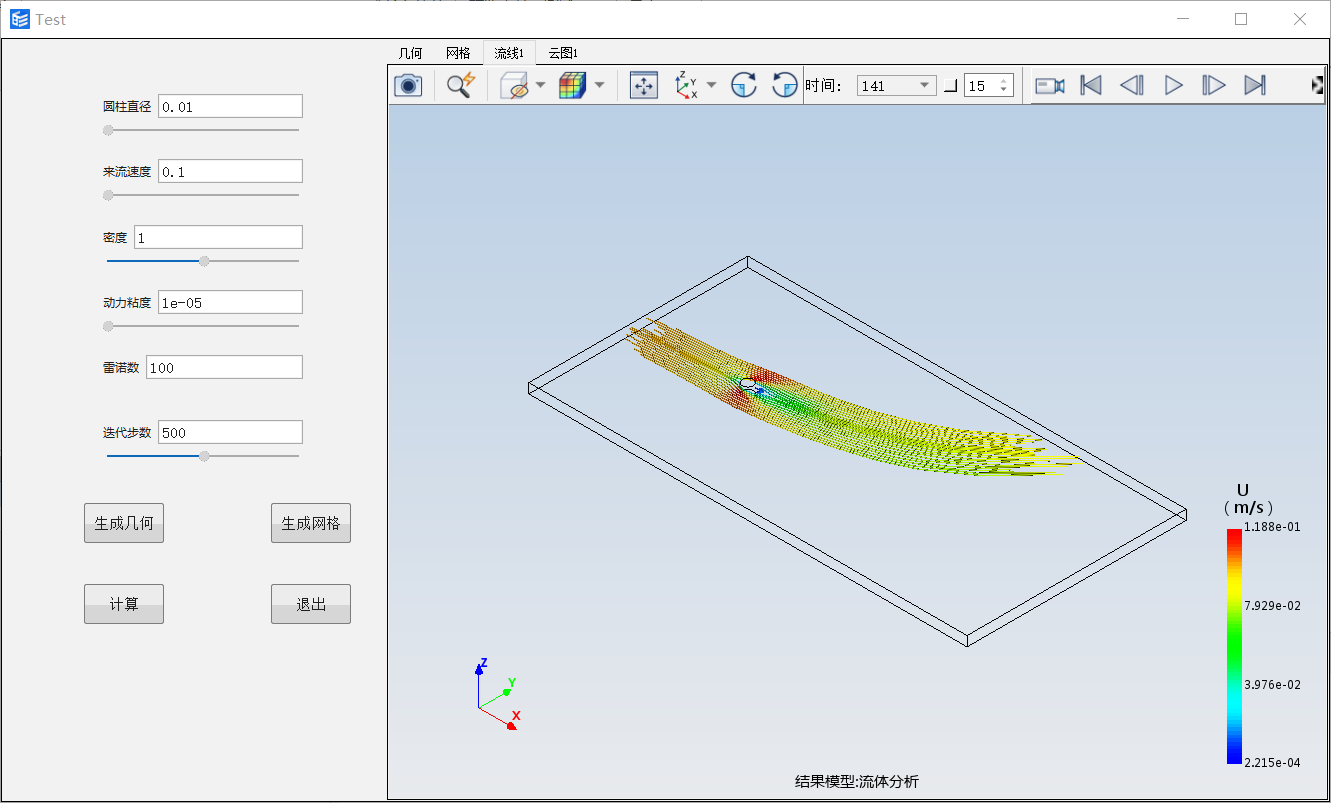Rotate view counter-clockwise

(x=785, y=85)
